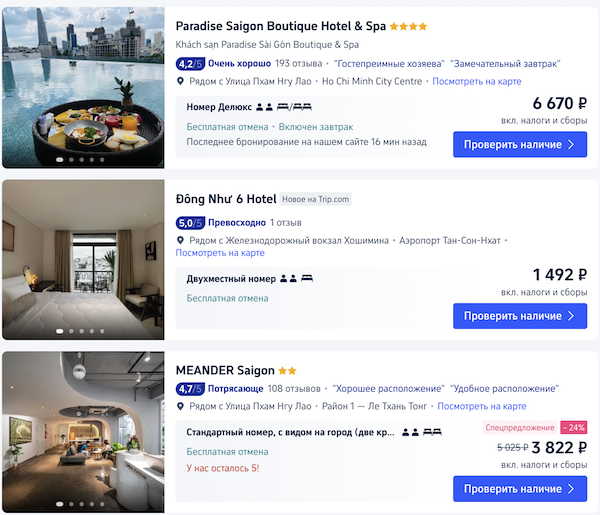
Task: Open Посмотреть на карте for Đông Như 6 Hotel
Action: click(220, 253)
